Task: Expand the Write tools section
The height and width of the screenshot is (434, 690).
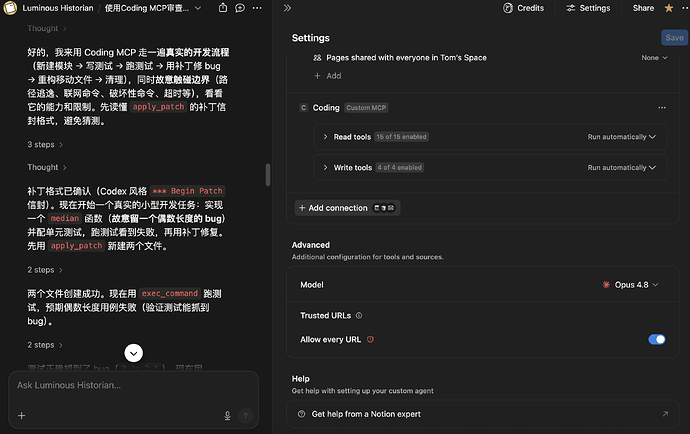Action: (x=325, y=168)
